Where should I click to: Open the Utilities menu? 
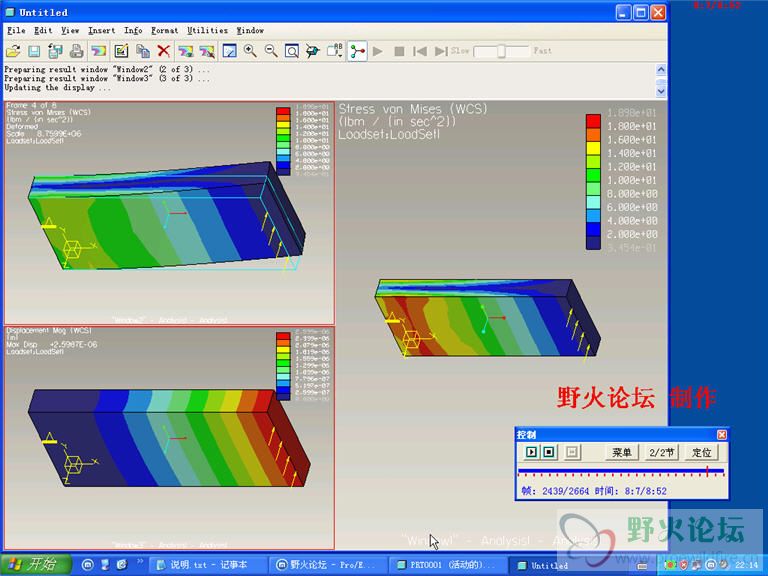pos(207,30)
